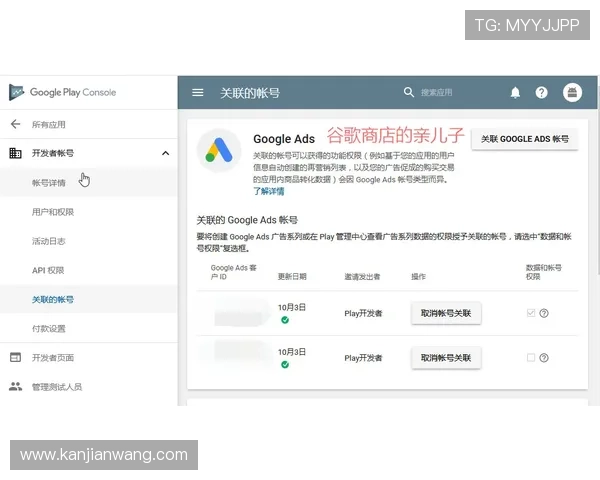This screenshot has height=480, width=600.
Task: Click the search magnifier icon
Action: click(x=409, y=92)
